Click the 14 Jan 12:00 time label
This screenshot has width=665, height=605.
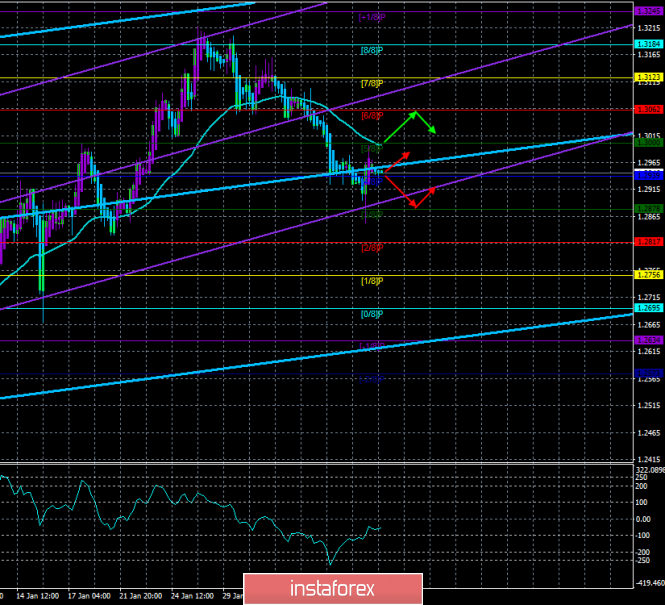coord(37,596)
